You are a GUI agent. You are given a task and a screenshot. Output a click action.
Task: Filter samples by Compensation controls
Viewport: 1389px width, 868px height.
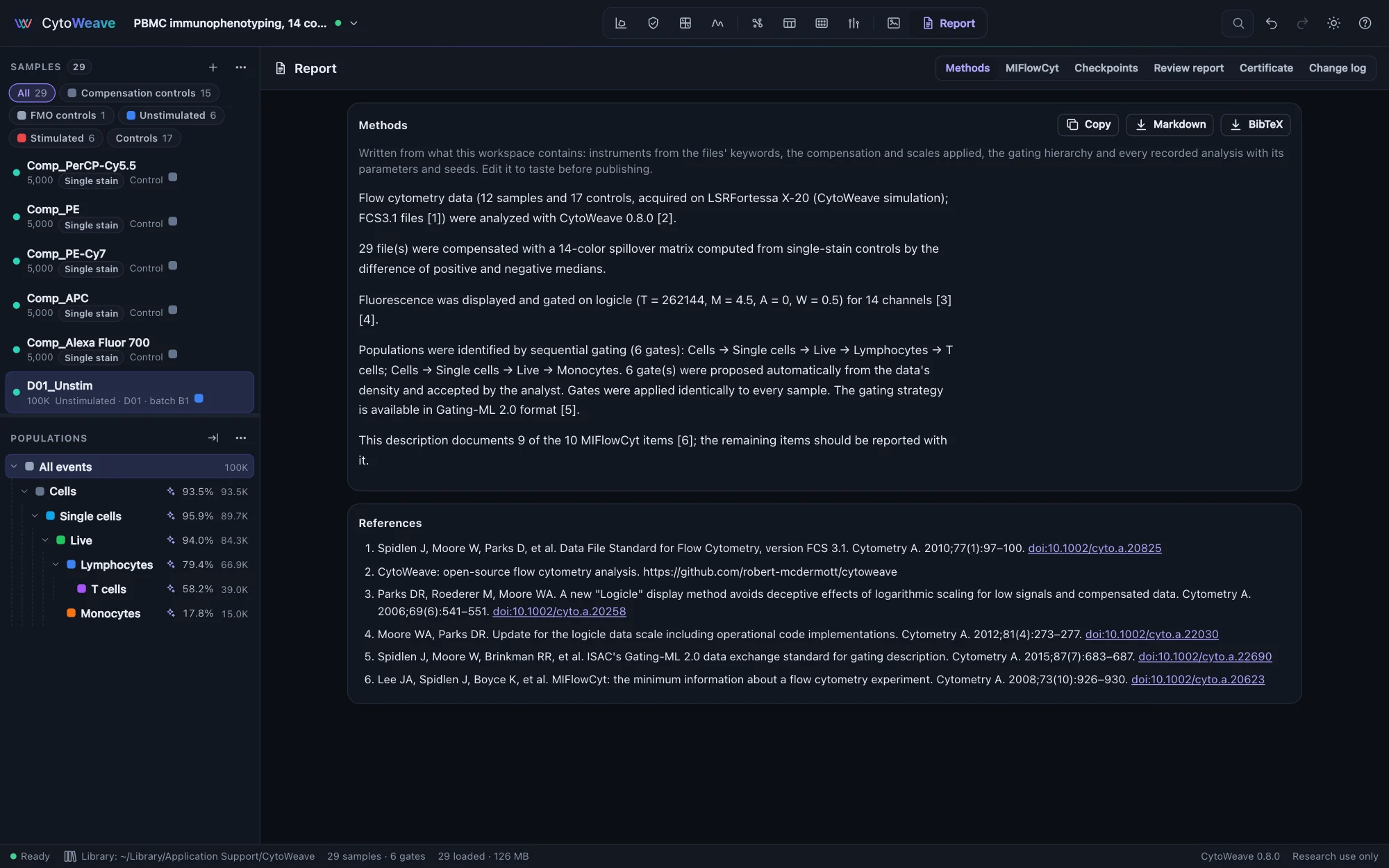[139, 92]
